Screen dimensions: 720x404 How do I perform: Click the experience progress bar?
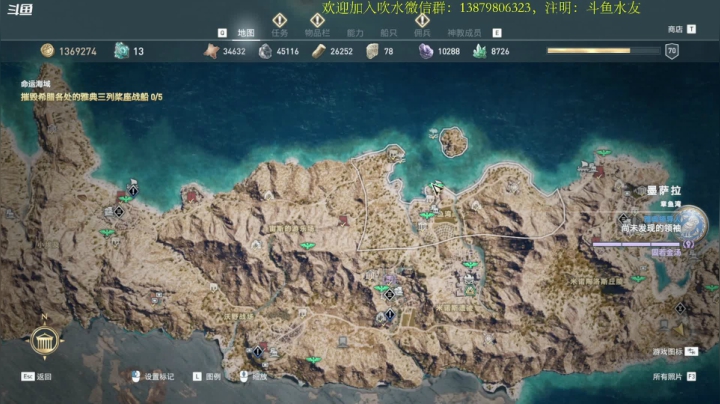click(x=603, y=50)
